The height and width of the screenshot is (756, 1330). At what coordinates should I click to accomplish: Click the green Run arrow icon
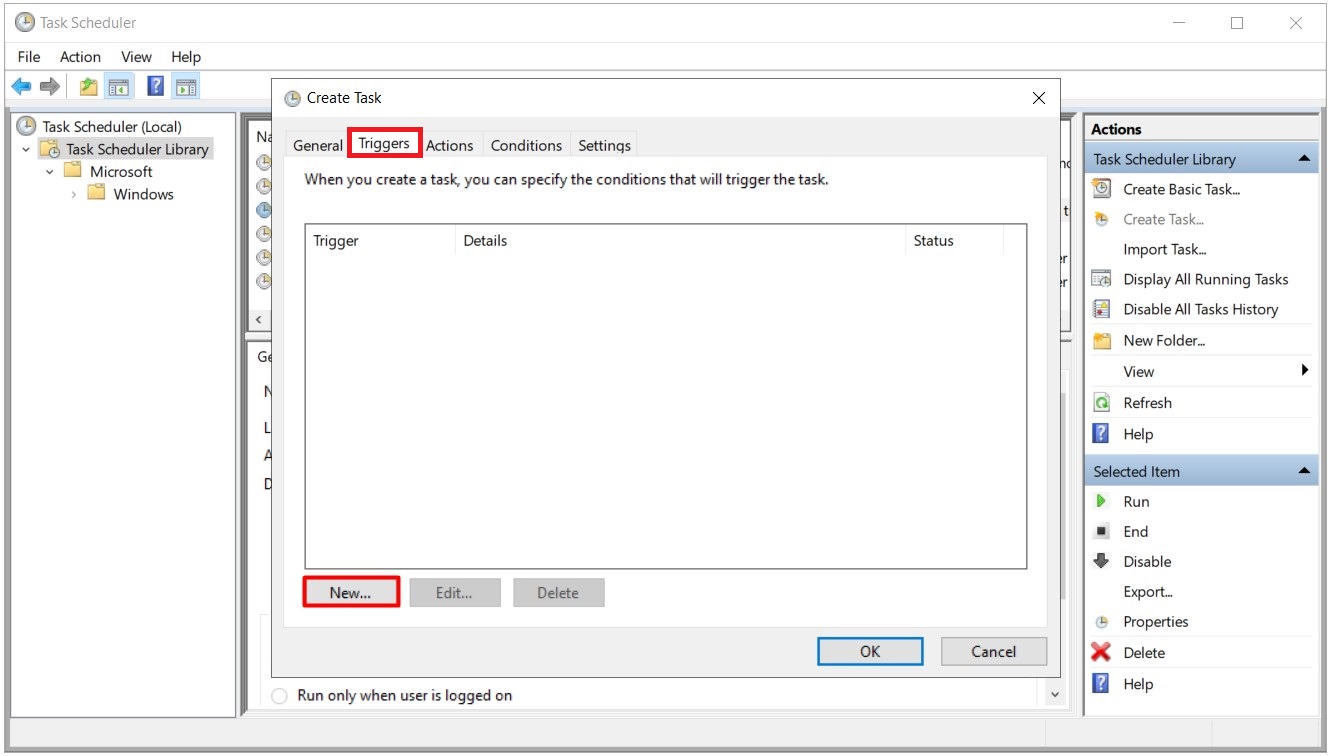[x=1101, y=501]
